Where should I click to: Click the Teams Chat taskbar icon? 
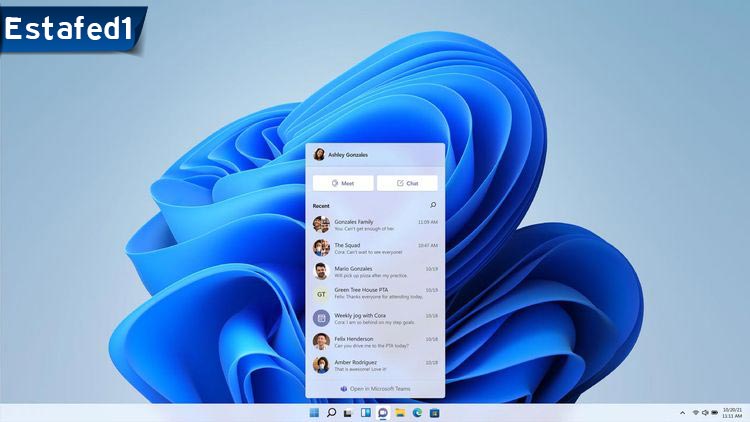382,413
